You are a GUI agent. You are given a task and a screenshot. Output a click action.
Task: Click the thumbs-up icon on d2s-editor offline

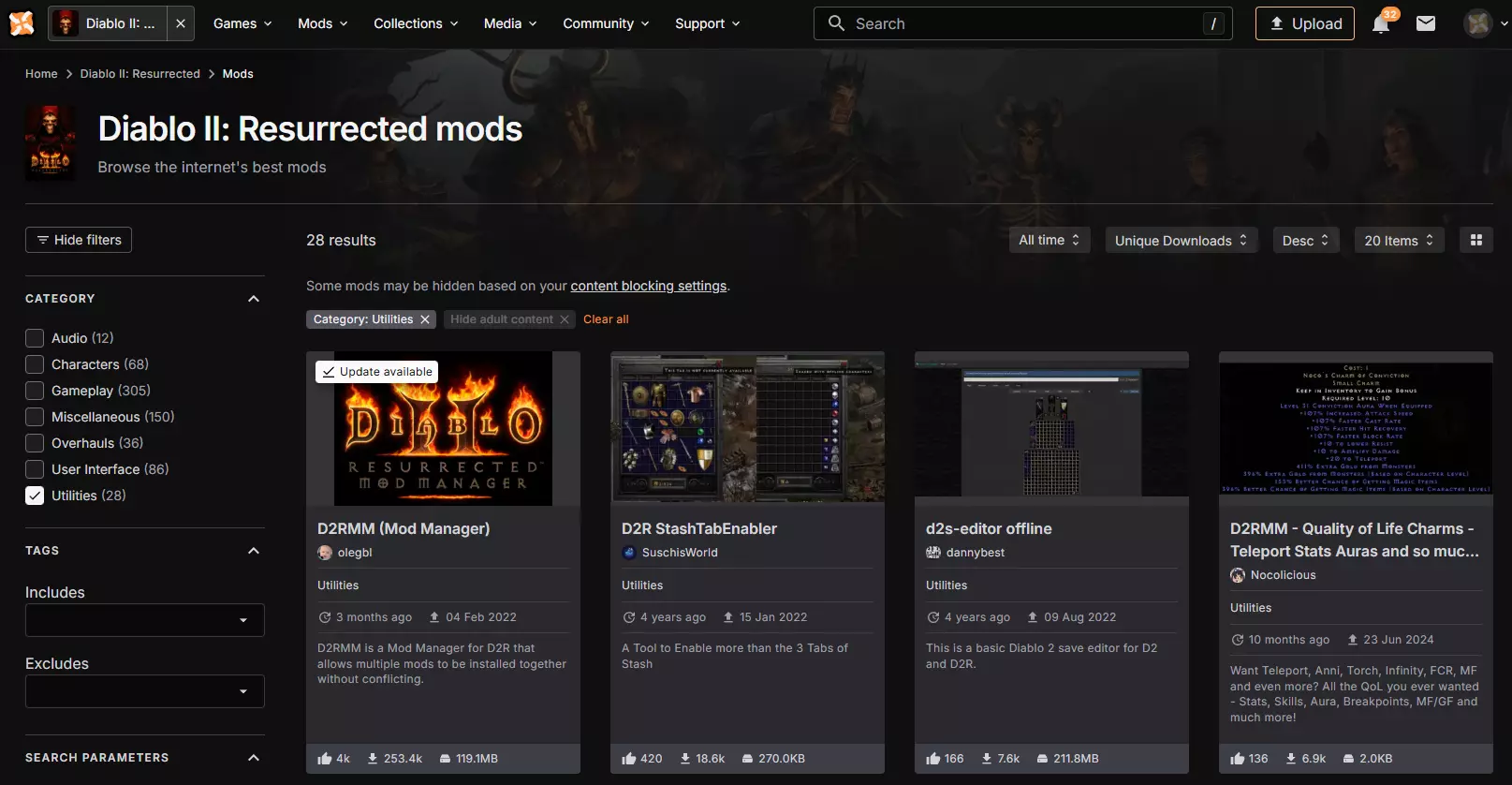click(x=933, y=759)
